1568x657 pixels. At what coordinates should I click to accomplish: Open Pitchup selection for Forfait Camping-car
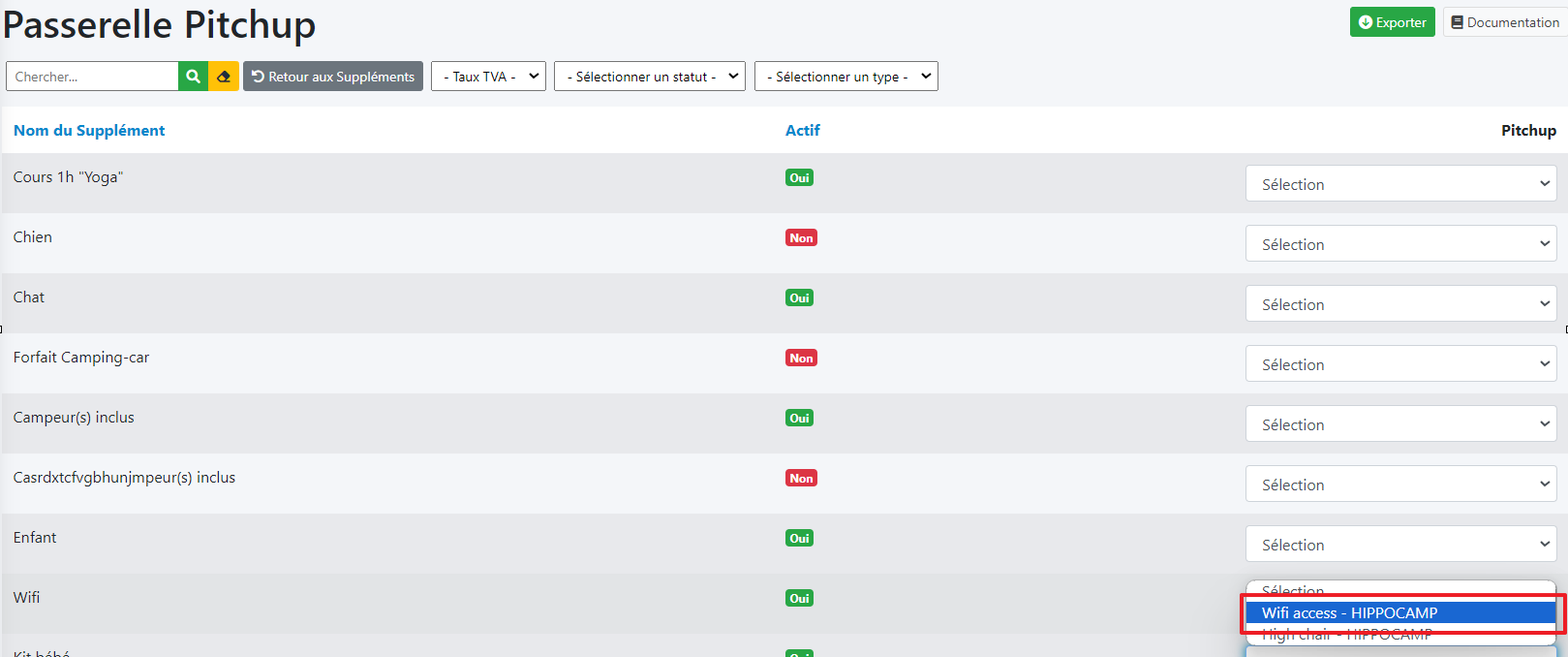[x=1400, y=364]
